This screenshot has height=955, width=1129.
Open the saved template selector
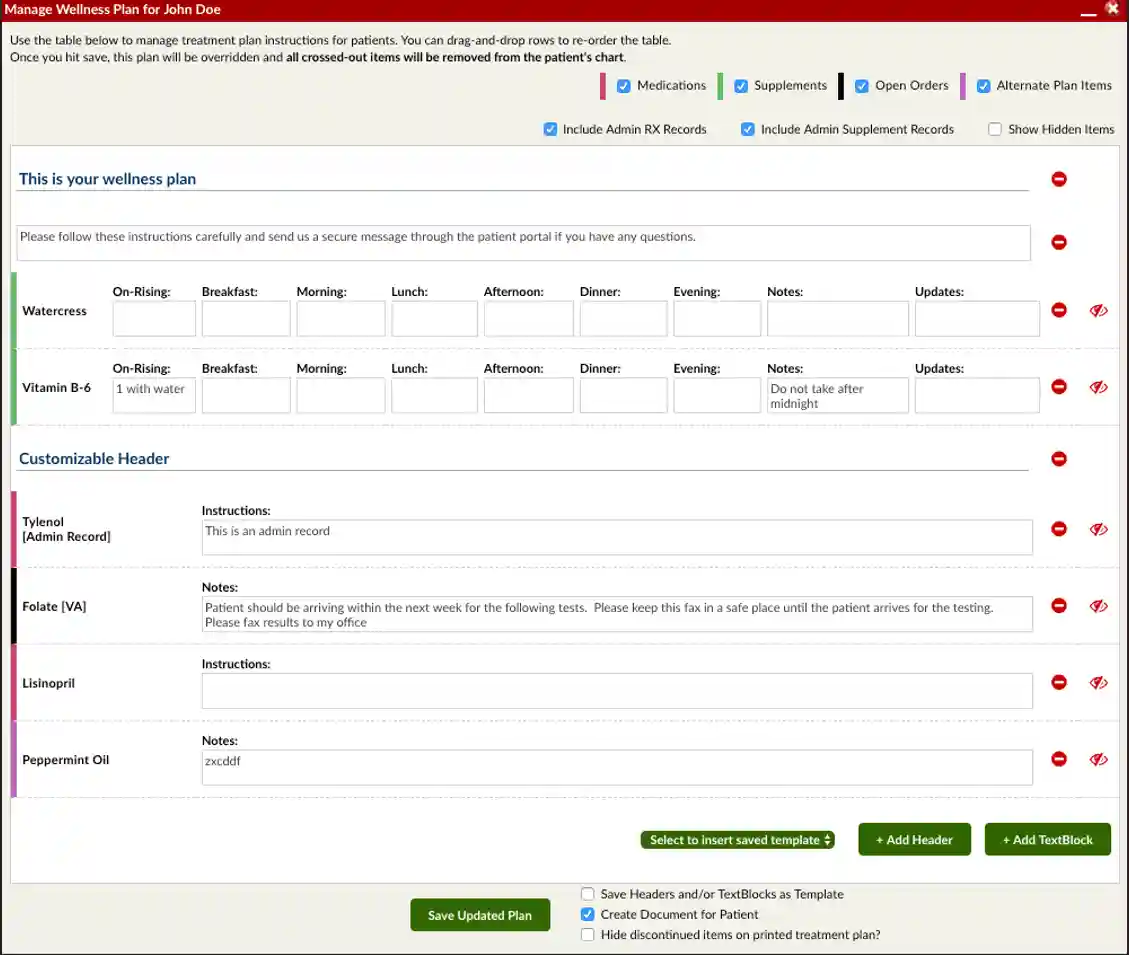pyautogui.click(x=737, y=839)
